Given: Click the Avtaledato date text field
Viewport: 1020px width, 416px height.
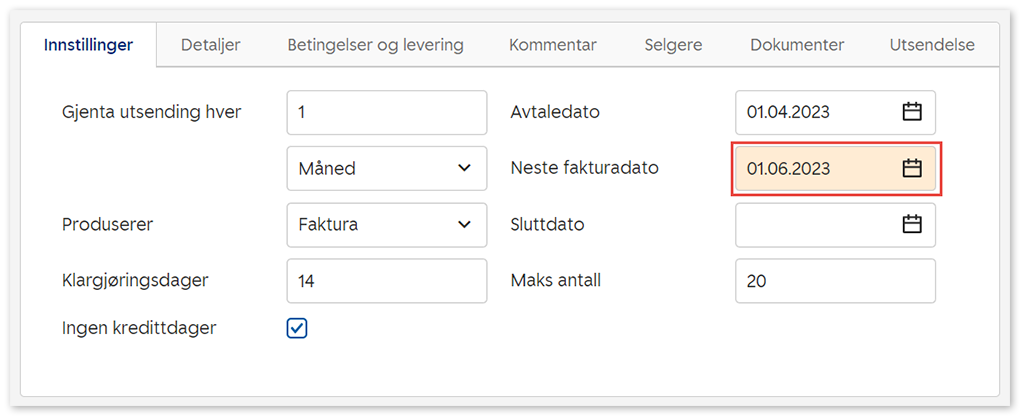Looking at the screenshot, I should (815, 112).
